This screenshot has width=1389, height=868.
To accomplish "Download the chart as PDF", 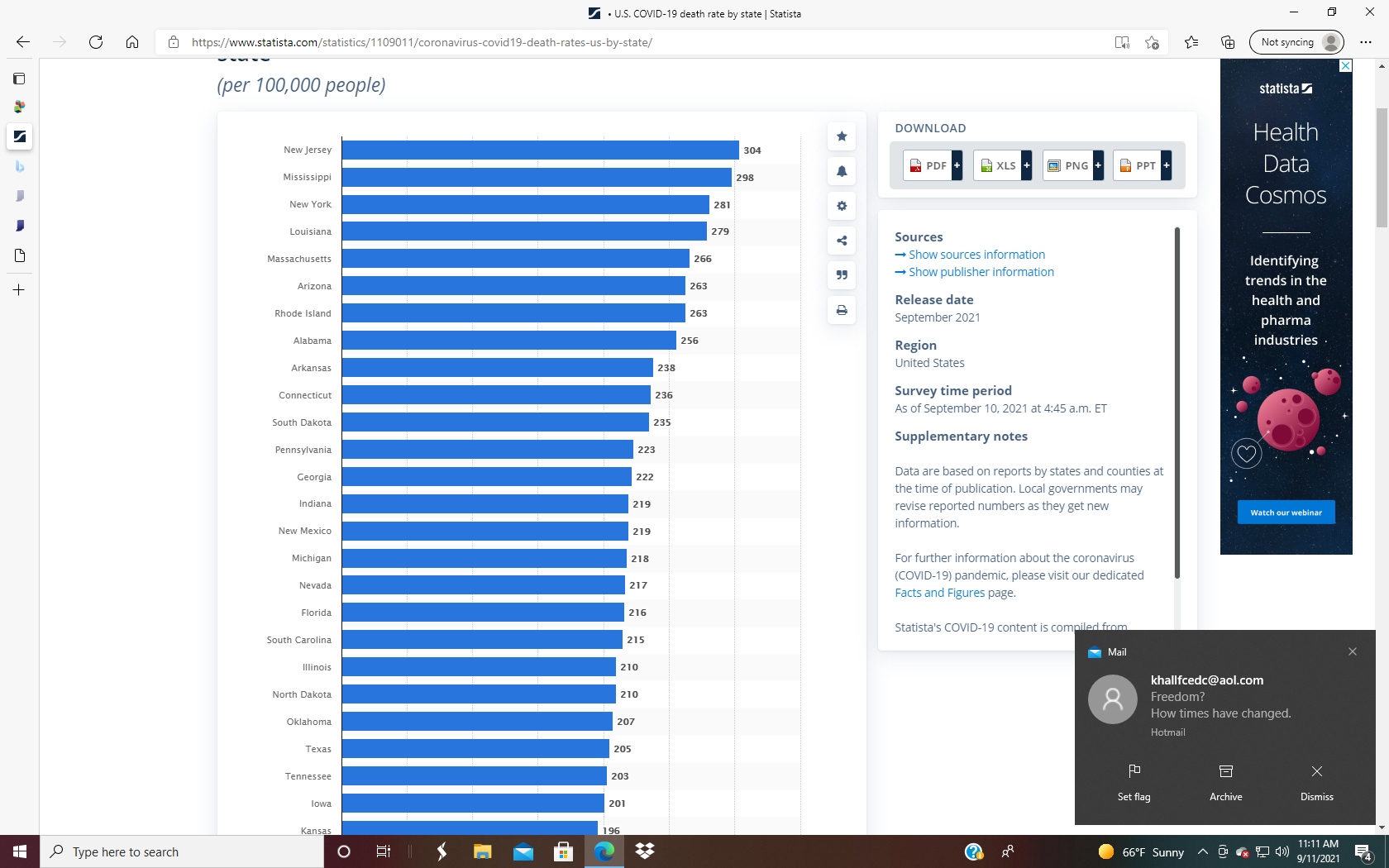I will [x=928, y=165].
